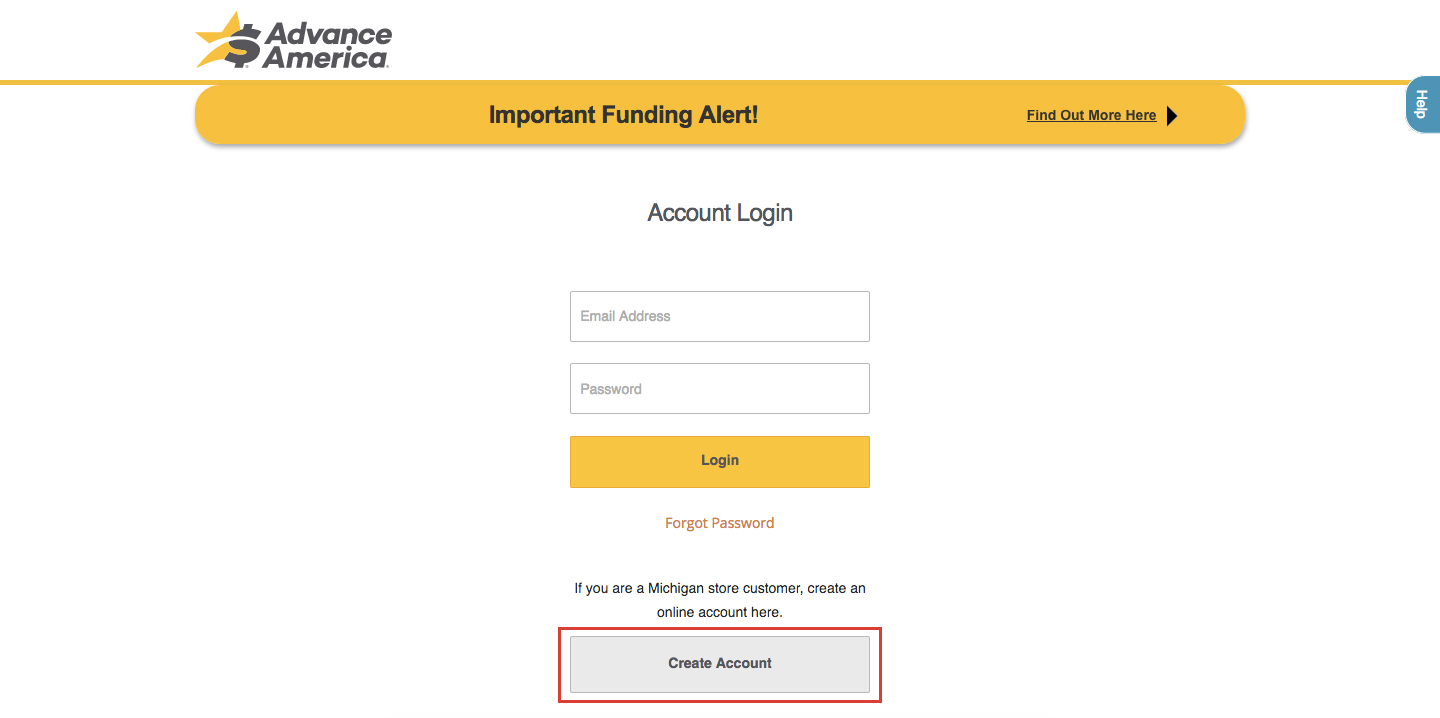
Task: Click the Important Funding Alert heading
Action: pyautogui.click(x=623, y=115)
